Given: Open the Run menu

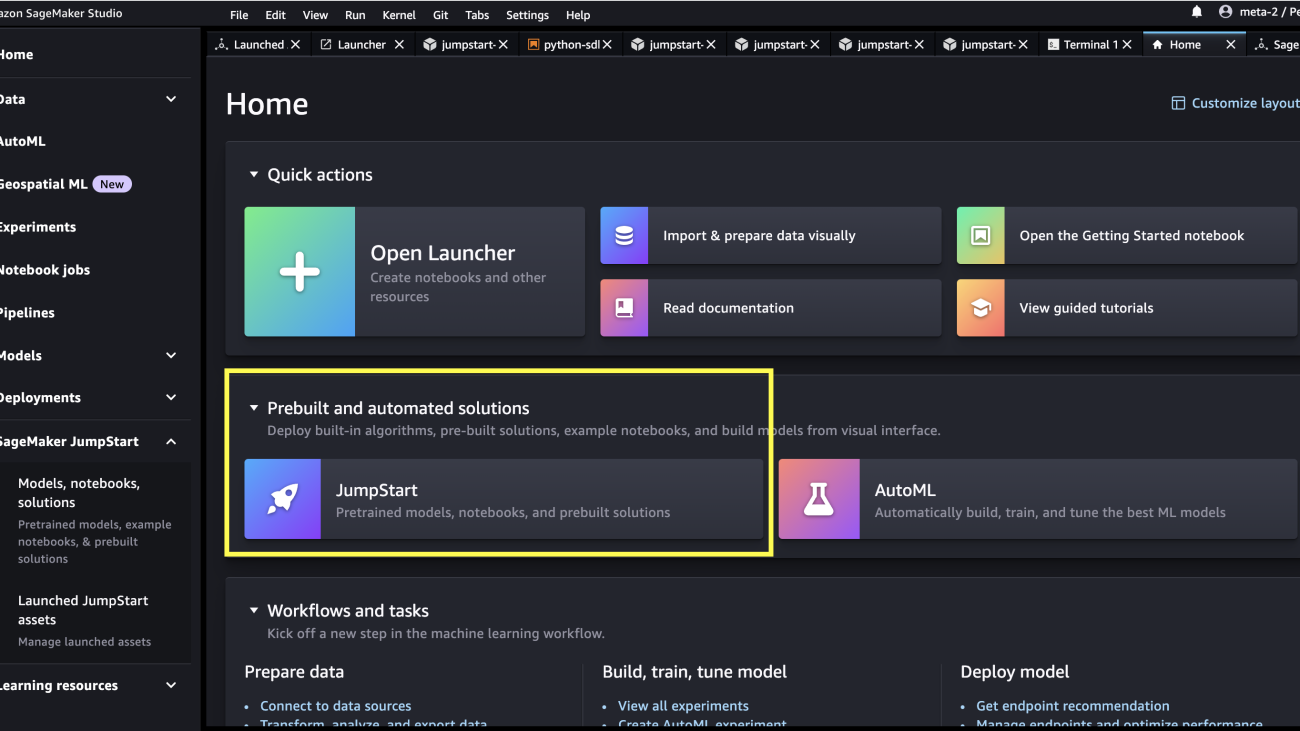Looking at the screenshot, I should tap(355, 15).
